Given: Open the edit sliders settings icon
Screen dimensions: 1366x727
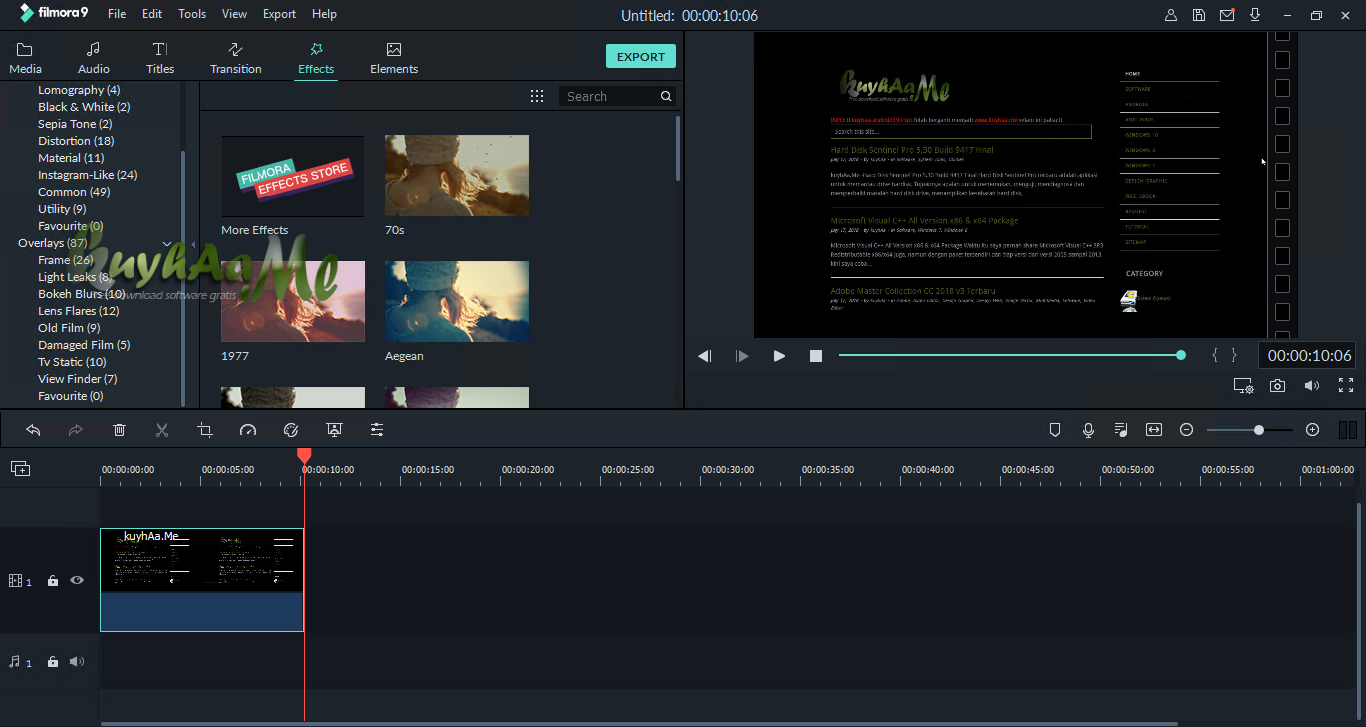Looking at the screenshot, I should click(377, 430).
